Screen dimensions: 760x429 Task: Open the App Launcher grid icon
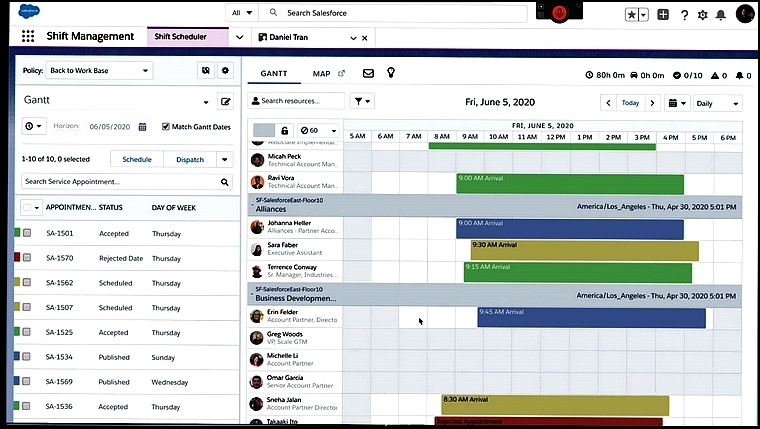click(x=28, y=36)
